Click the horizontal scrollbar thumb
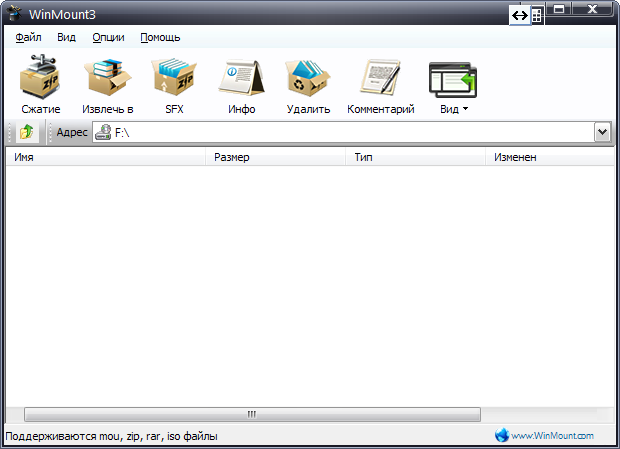The width and height of the screenshot is (620, 449). [x=252, y=414]
